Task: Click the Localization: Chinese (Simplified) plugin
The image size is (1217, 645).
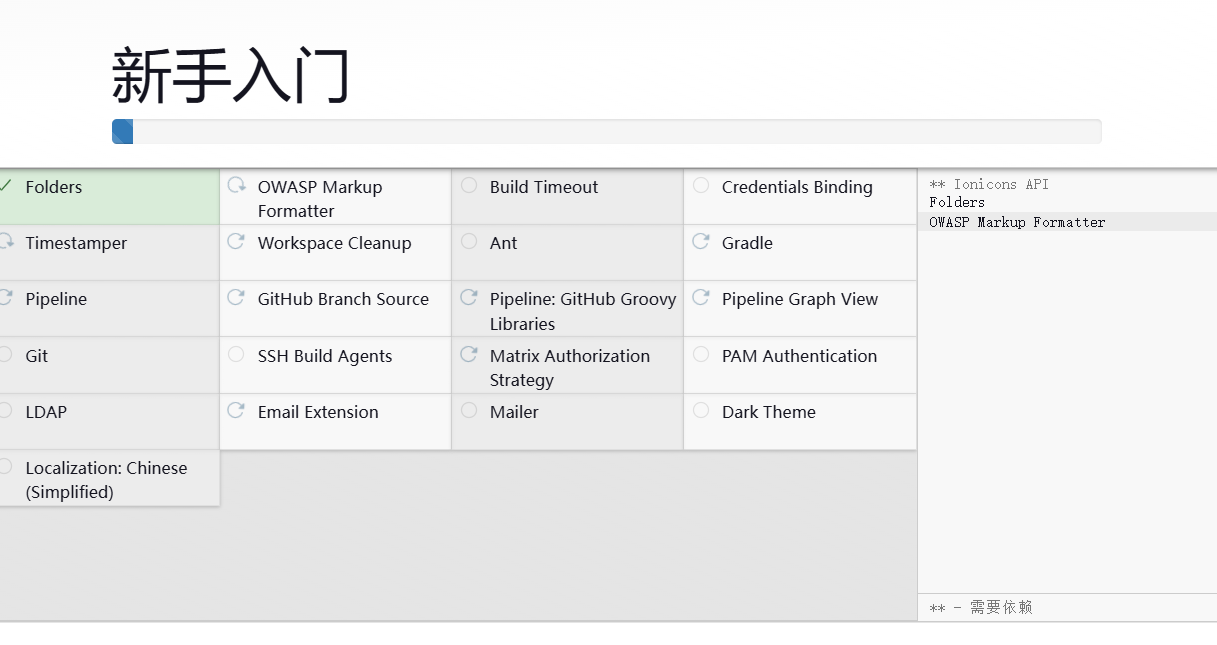Action: click(x=108, y=478)
